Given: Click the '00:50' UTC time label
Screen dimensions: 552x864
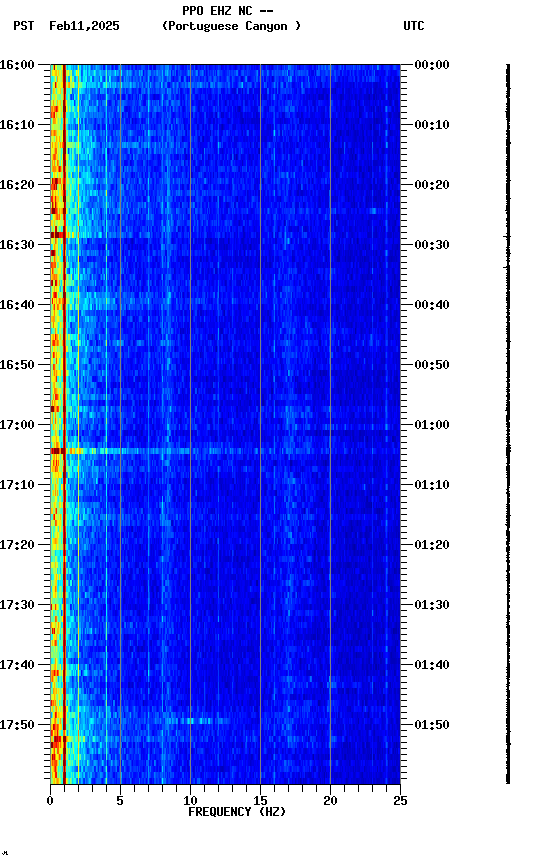Looking at the screenshot, I should coord(432,365).
